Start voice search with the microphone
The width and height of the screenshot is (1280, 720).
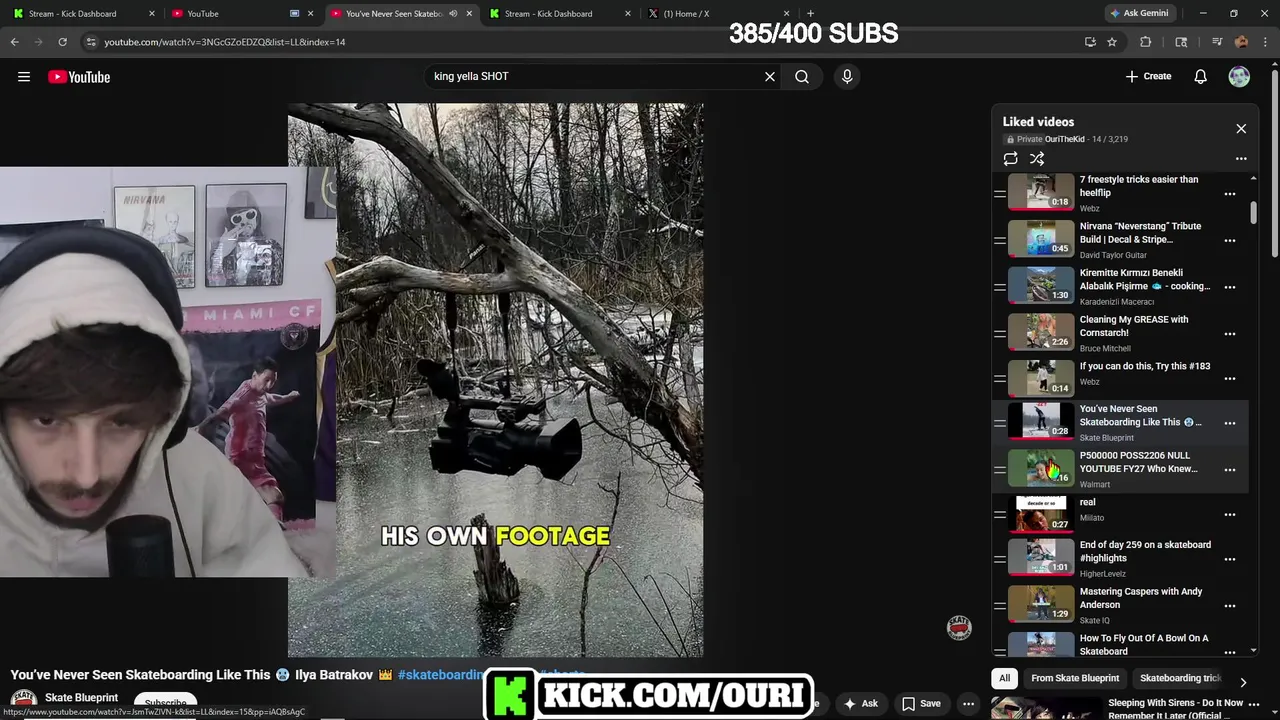coord(847,76)
